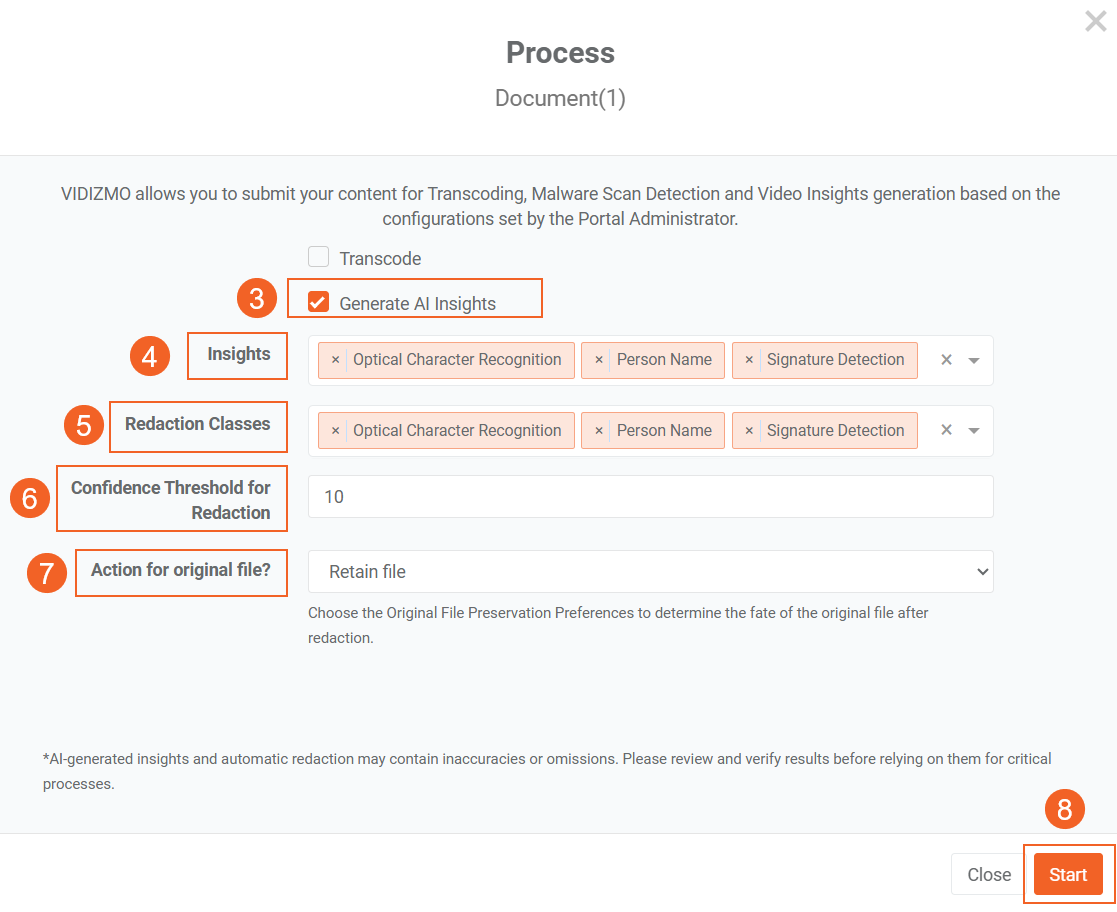
Task: Click the step 6 numbered marker
Action: [30, 497]
